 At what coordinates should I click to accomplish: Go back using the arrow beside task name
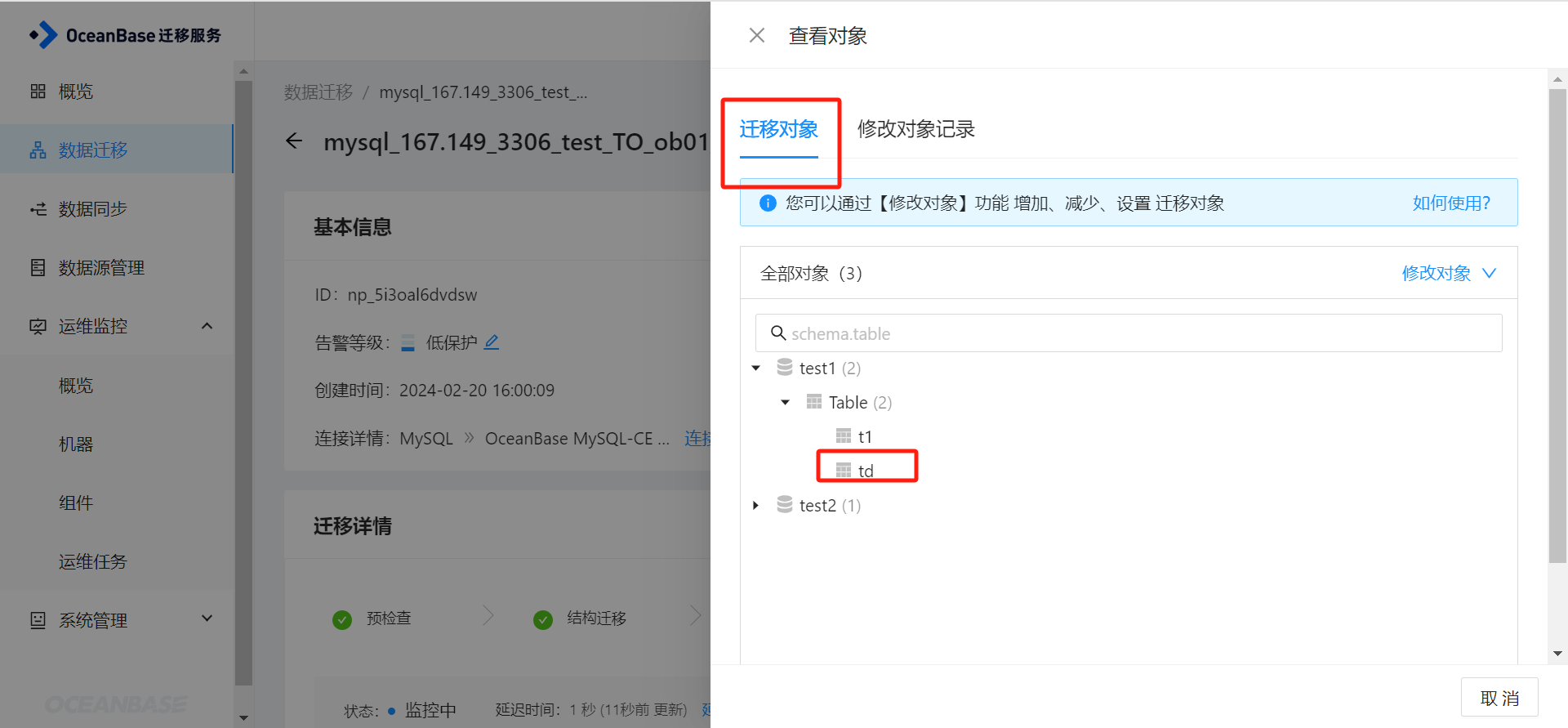point(294,141)
